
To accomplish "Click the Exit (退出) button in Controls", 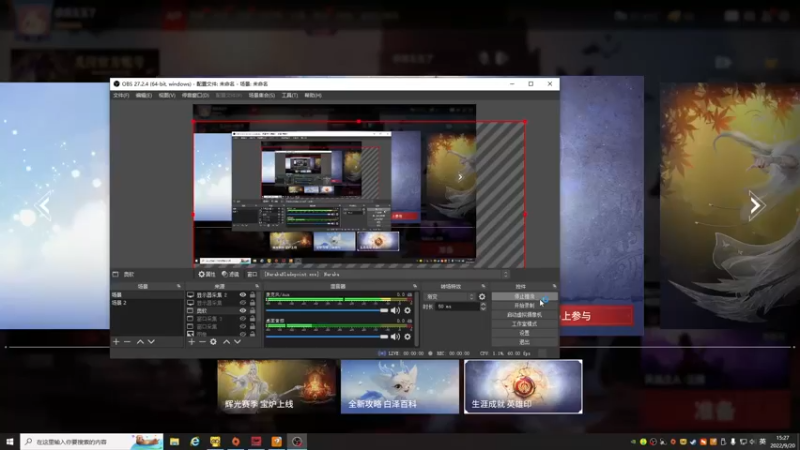I will click(524, 342).
